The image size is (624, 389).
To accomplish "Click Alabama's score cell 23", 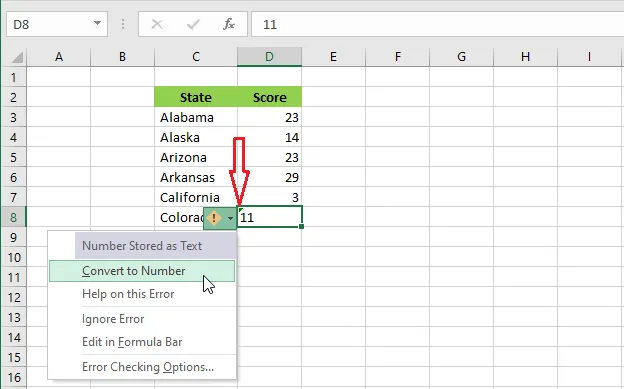I will tap(270, 117).
